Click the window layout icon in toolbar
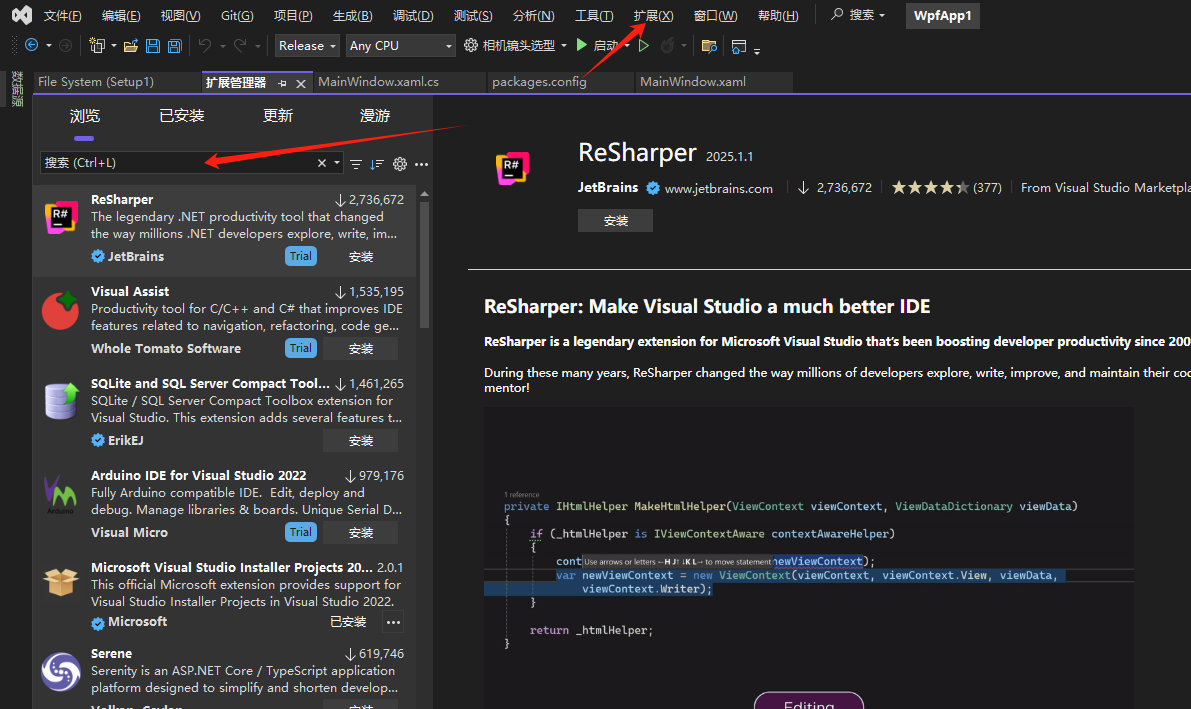1191x709 pixels. (x=738, y=46)
